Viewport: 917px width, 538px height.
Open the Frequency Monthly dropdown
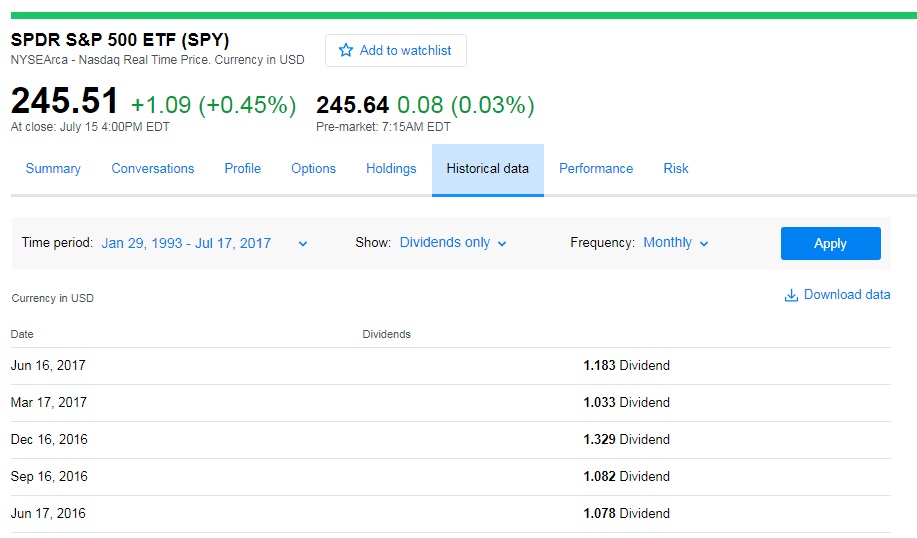[676, 243]
